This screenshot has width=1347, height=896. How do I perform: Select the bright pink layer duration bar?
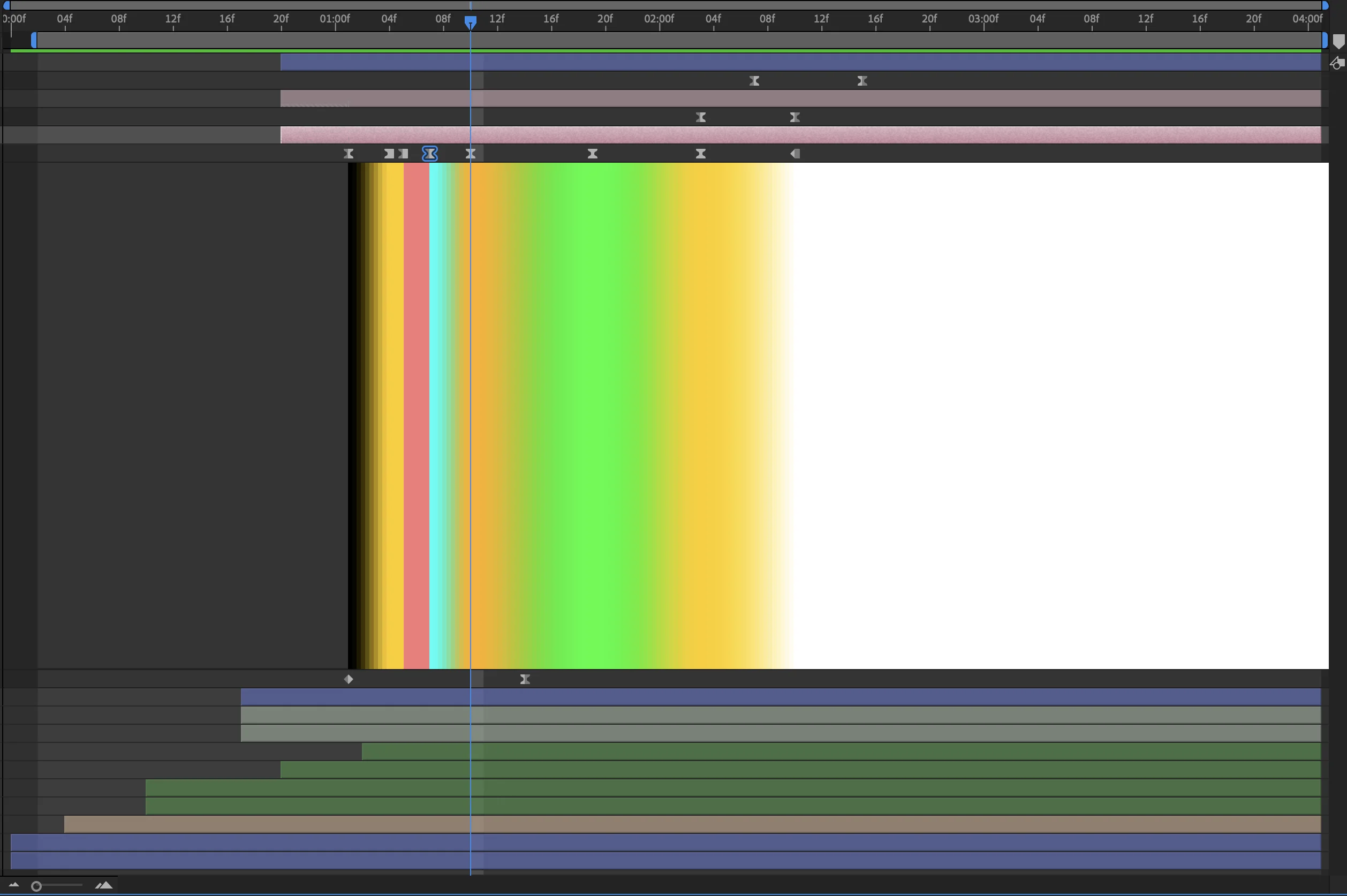pyautogui.click(x=801, y=135)
